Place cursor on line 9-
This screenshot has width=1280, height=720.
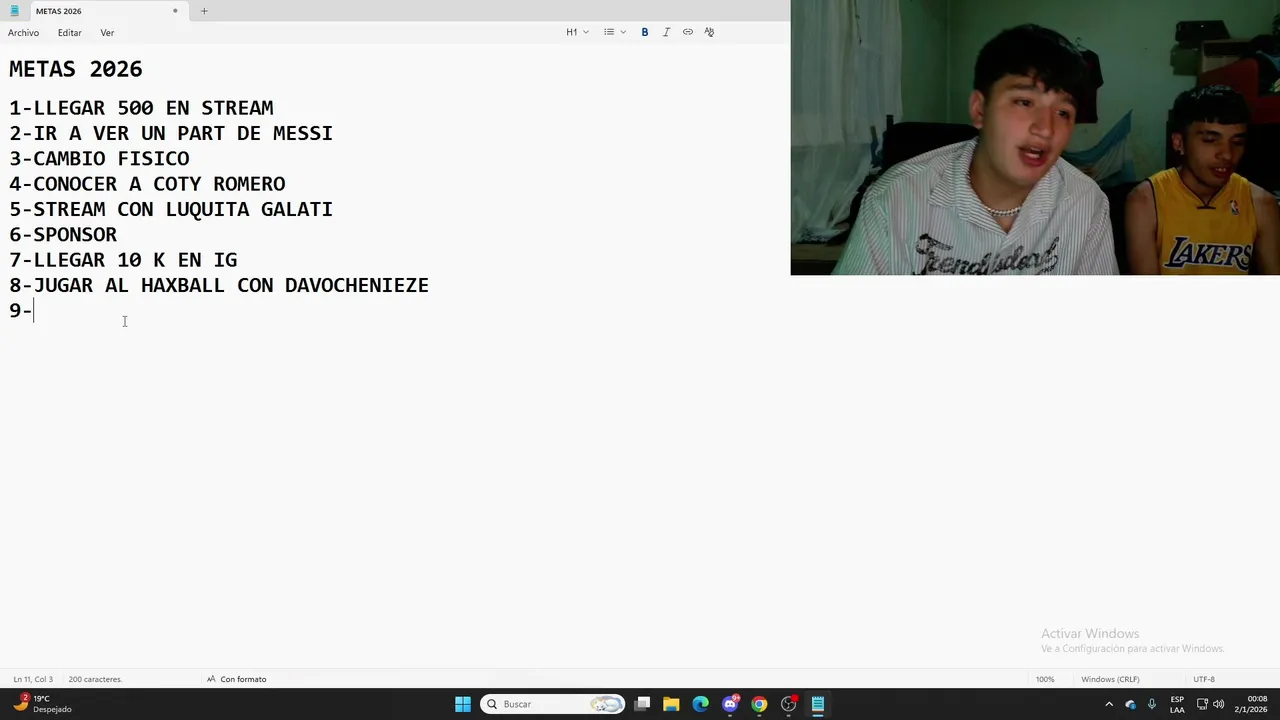coord(21,310)
